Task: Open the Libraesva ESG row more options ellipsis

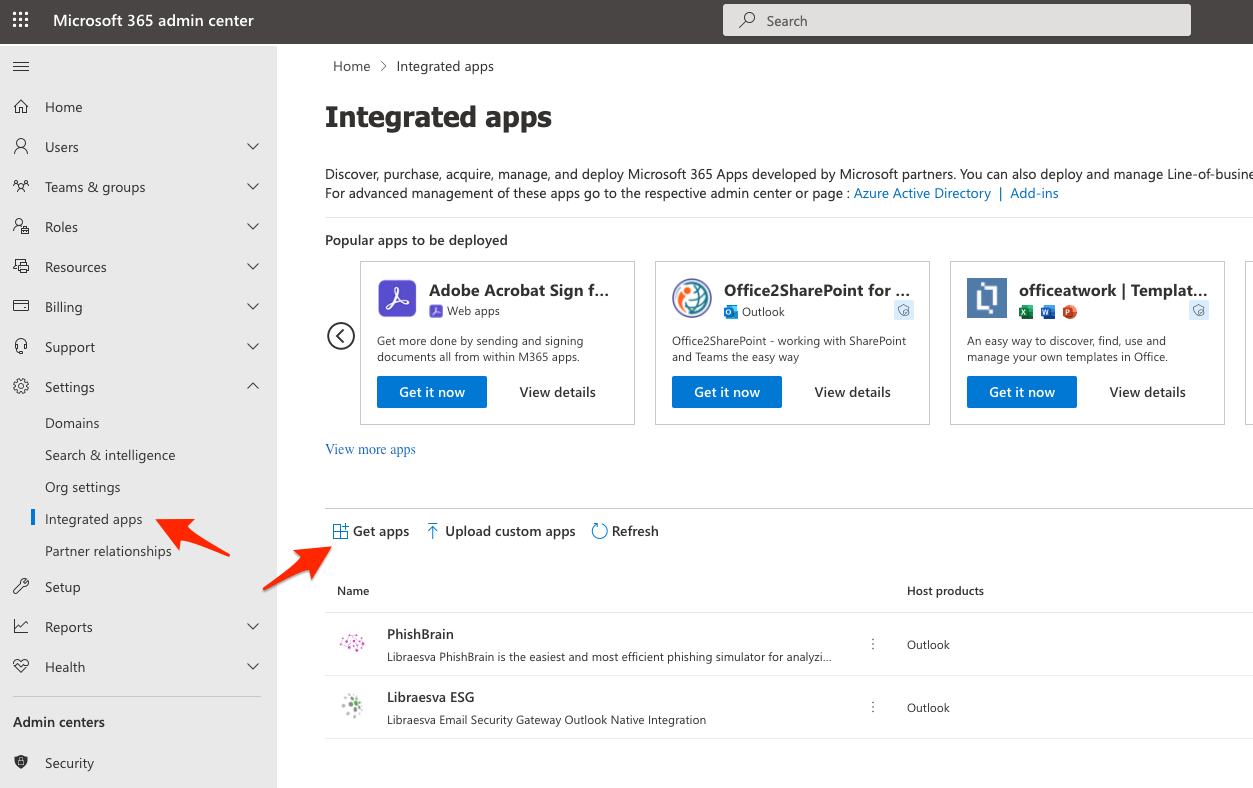Action: coord(873,707)
